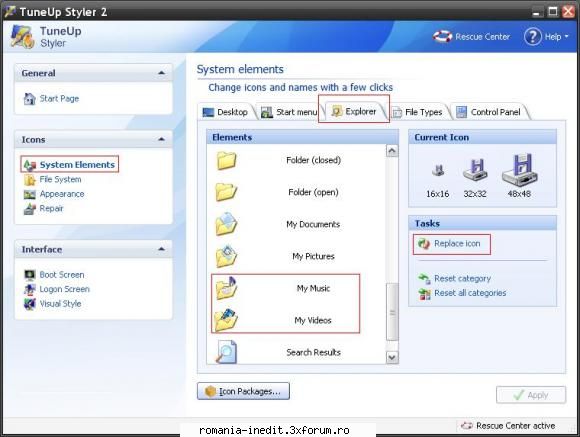Click the File System folder icon
Image resolution: width=580 pixels, height=437 pixels.
click(x=30, y=180)
